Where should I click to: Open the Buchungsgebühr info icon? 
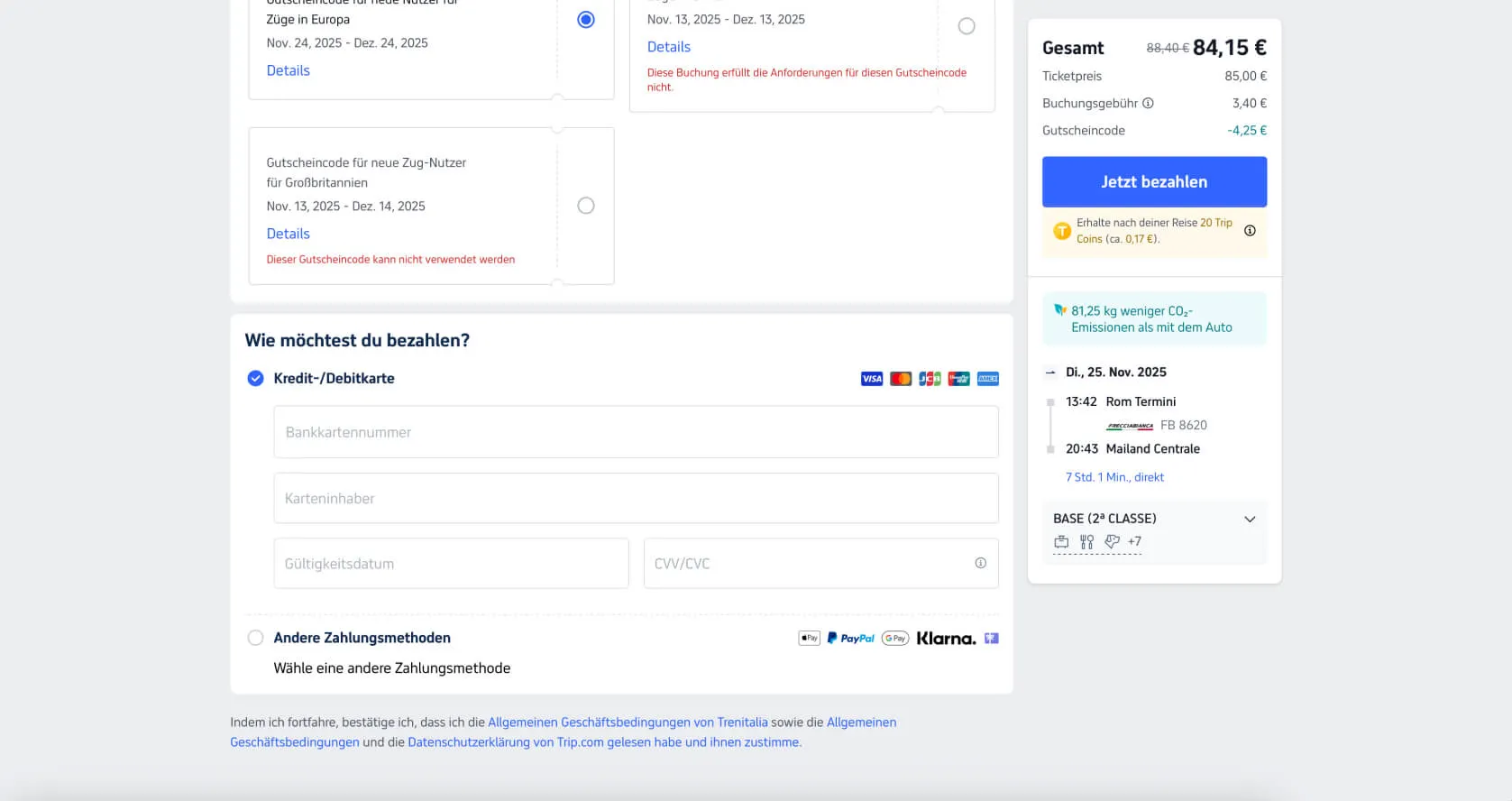click(x=1148, y=103)
